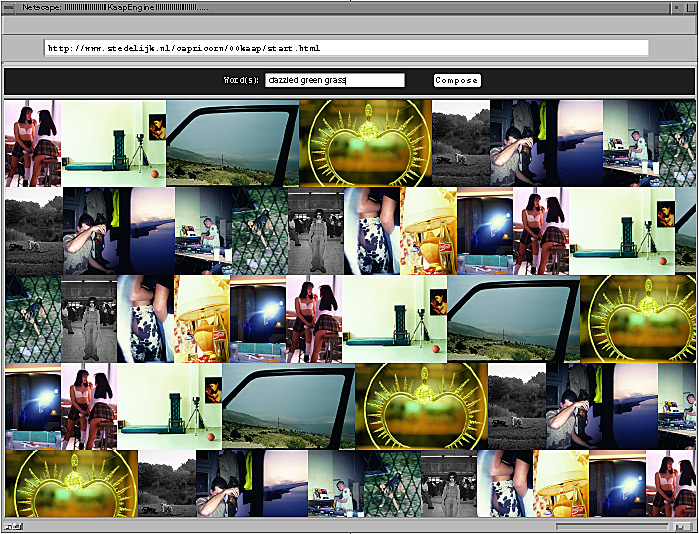This screenshot has height=534, width=699.
Task: Click the blue lens flare thumbnail in second row
Action: click(x=485, y=231)
